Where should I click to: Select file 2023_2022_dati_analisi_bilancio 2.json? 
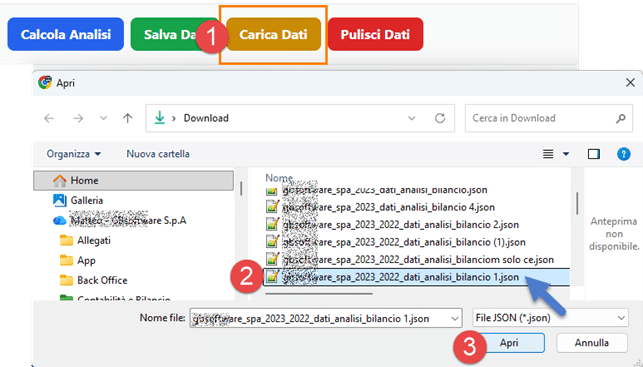[392, 225]
